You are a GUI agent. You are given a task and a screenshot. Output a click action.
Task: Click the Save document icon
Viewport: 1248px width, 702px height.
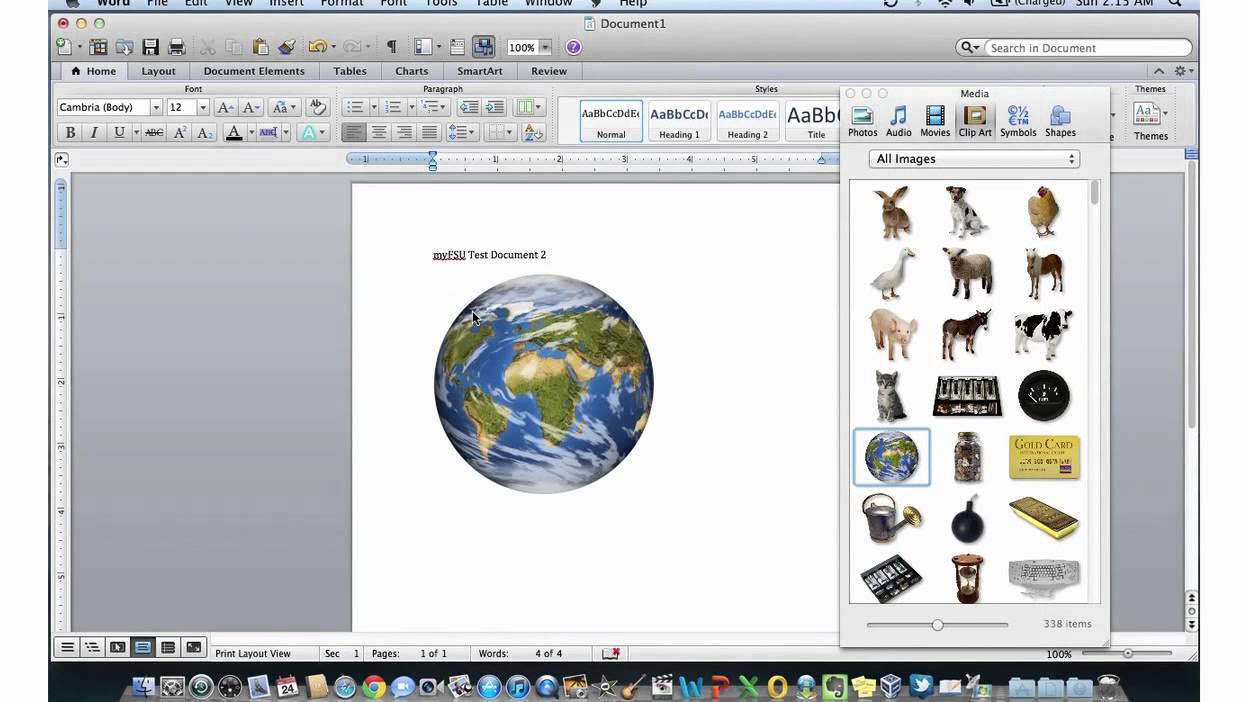click(x=151, y=47)
